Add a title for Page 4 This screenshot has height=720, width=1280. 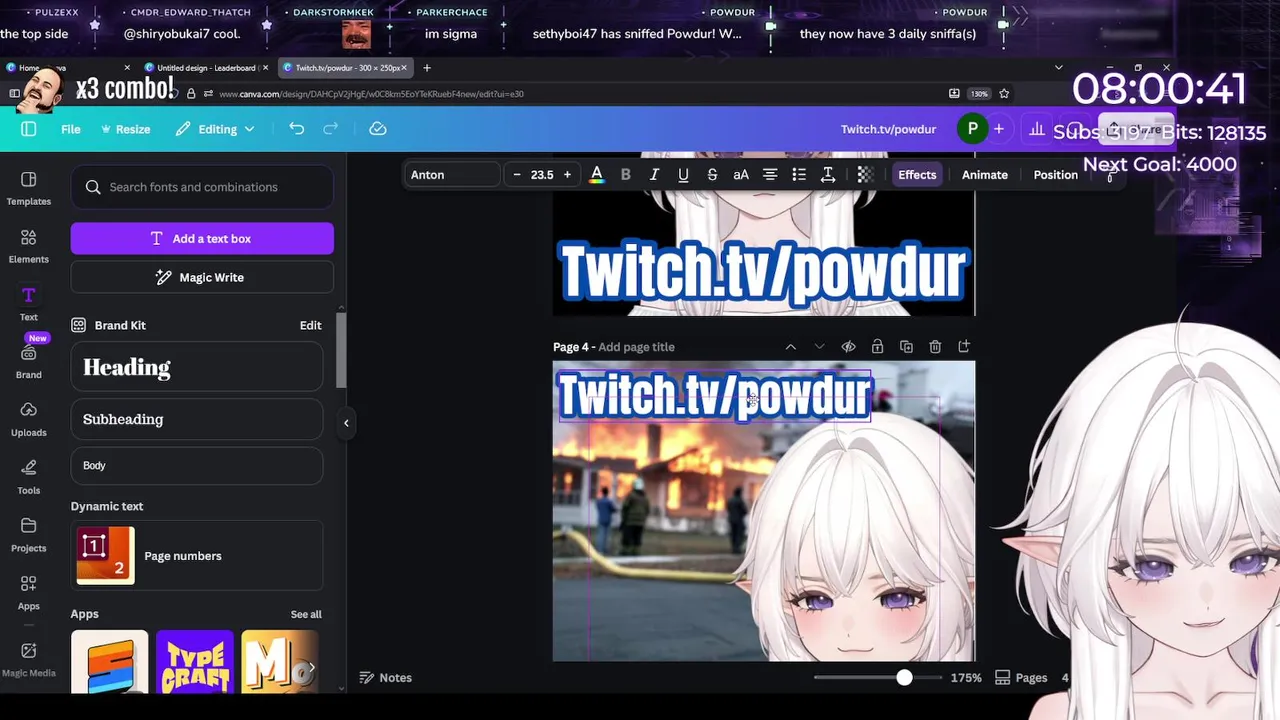coord(636,347)
